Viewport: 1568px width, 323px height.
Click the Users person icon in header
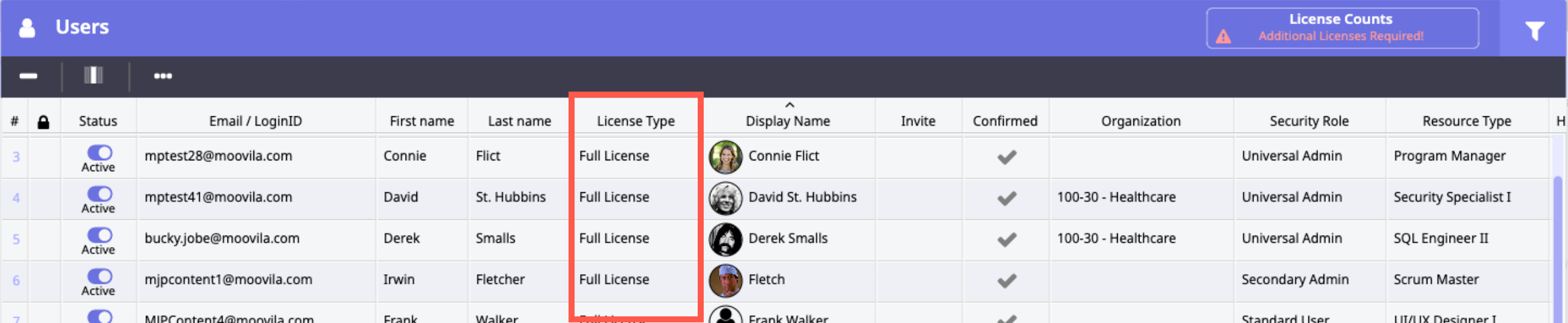(x=27, y=27)
